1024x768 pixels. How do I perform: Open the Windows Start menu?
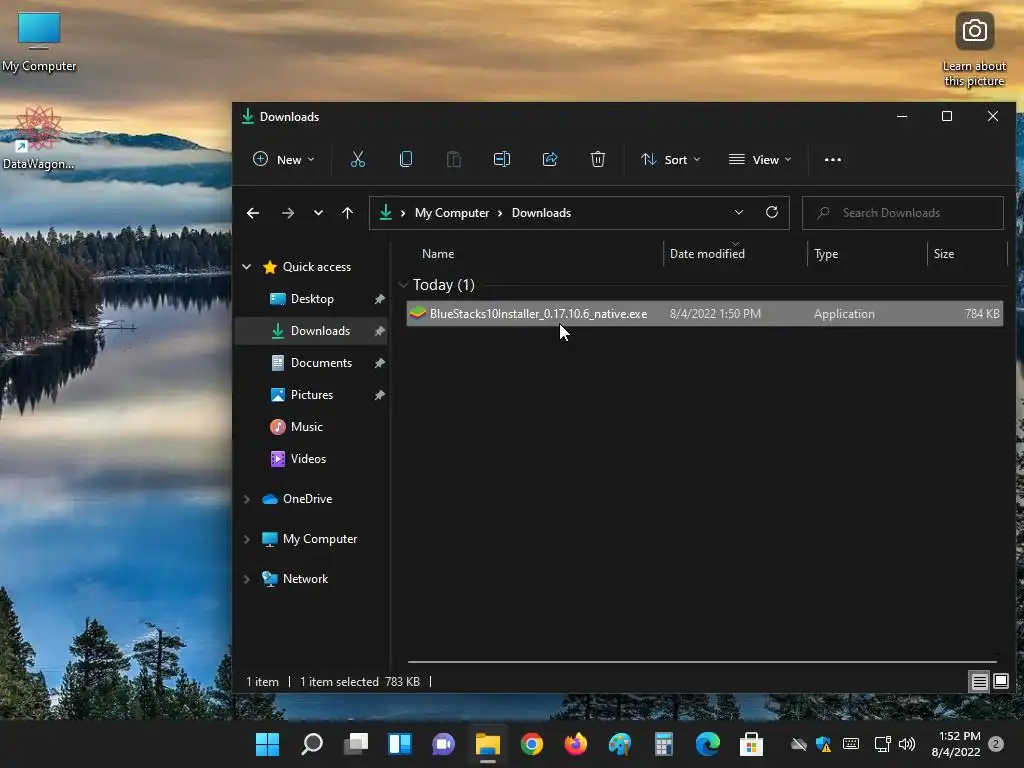[267, 744]
